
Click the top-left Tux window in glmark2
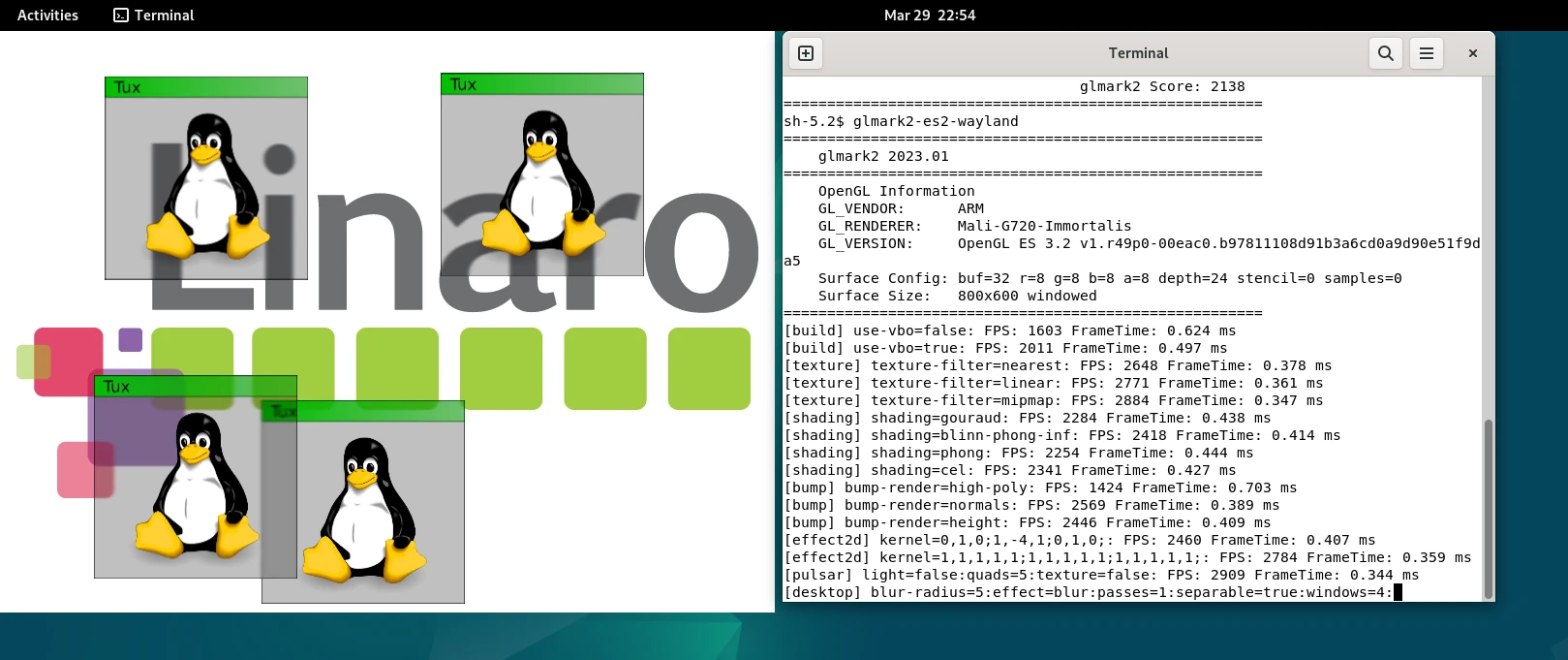coord(206,178)
